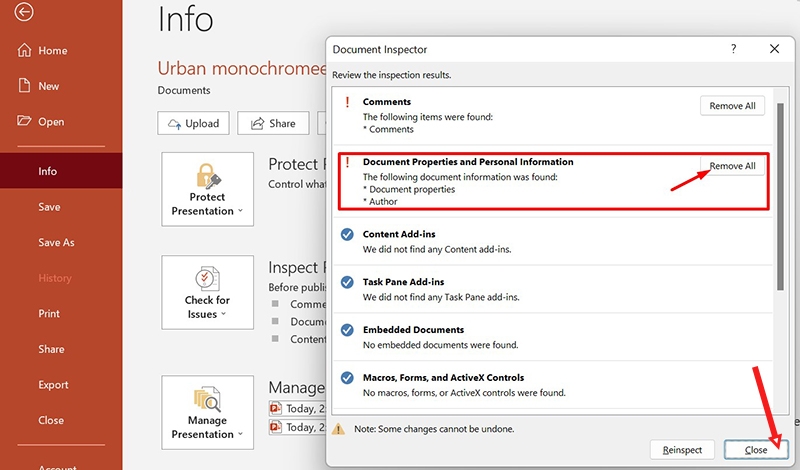Click the Protect Presentation lock icon

pyautogui.click(x=208, y=176)
